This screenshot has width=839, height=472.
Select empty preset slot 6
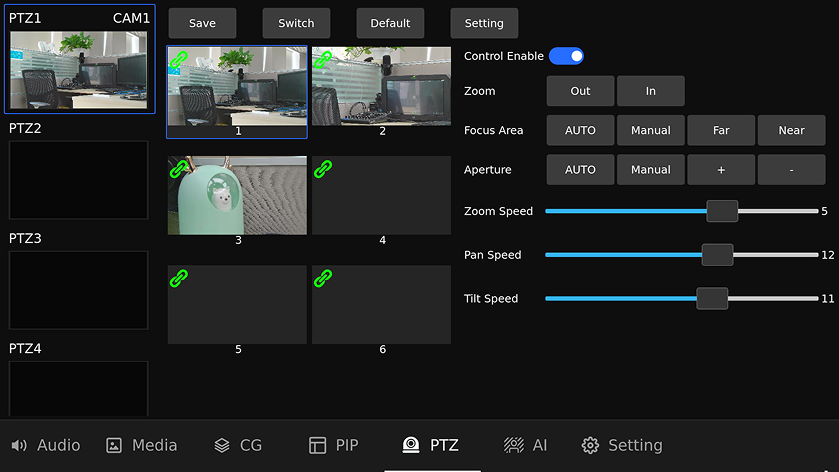point(382,304)
